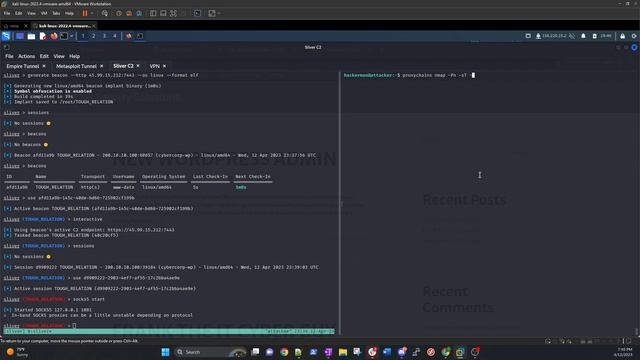
Task: Open the VMware Help menu
Action: [x=69, y=13]
